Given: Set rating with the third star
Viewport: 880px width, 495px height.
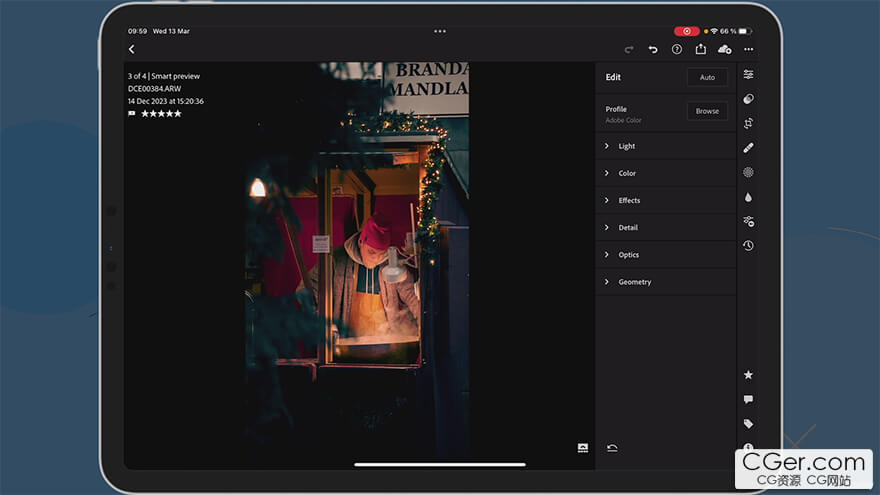Looking at the screenshot, I should click(x=162, y=113).
